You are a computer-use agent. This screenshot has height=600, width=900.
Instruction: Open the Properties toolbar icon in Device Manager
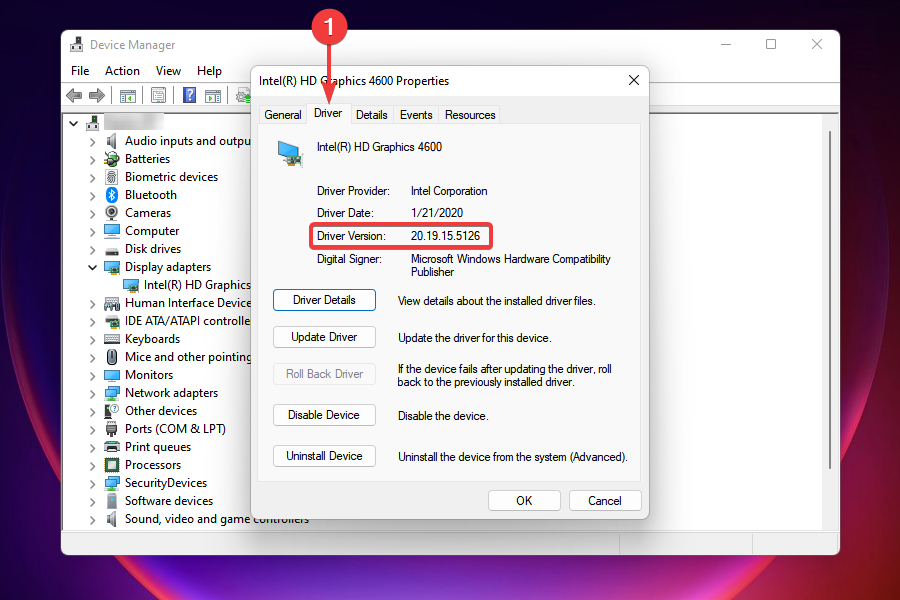coord(158,95)
